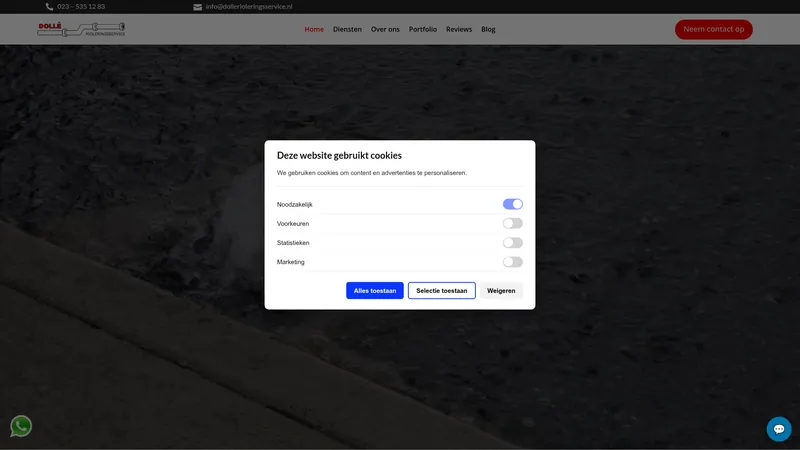The width and height of the screenshot is (800, 450).
Task: Toggle the Noodzakelijk cookie switch
Action: tap(512, 204)
